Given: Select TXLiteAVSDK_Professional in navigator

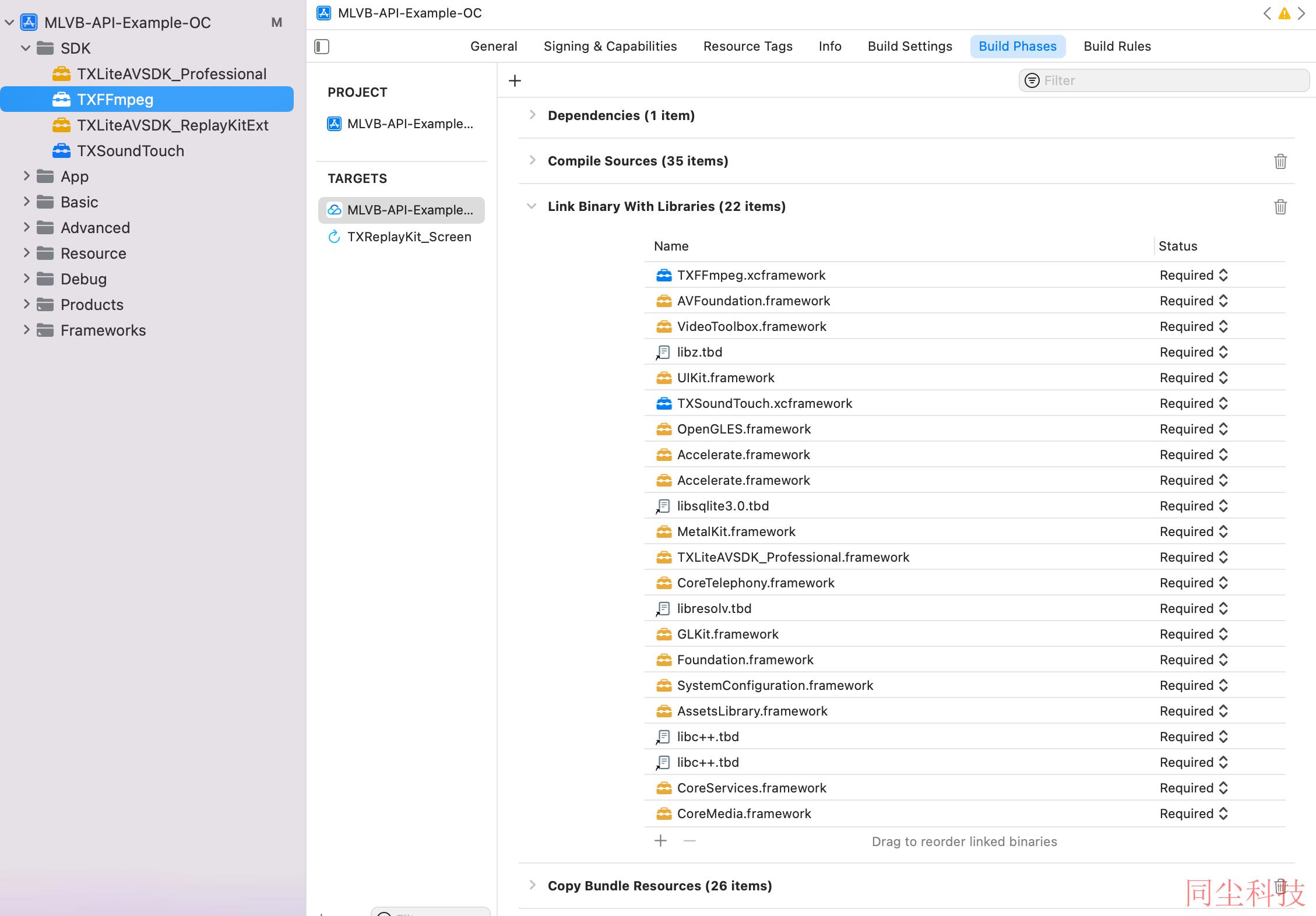Looking at the screenshot, I should point(159,74).
